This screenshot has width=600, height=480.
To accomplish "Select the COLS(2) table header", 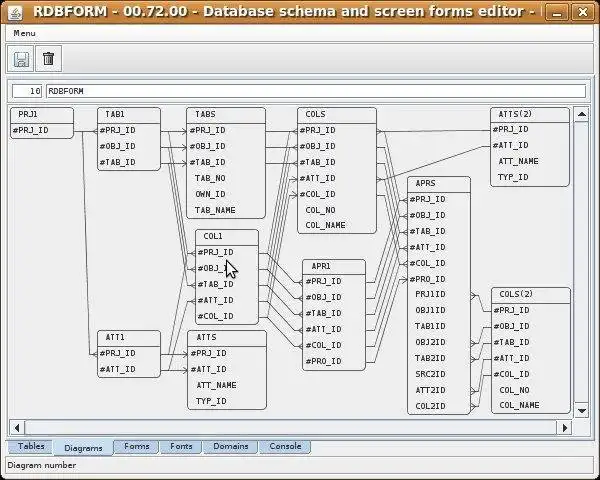I will [531, 295].
